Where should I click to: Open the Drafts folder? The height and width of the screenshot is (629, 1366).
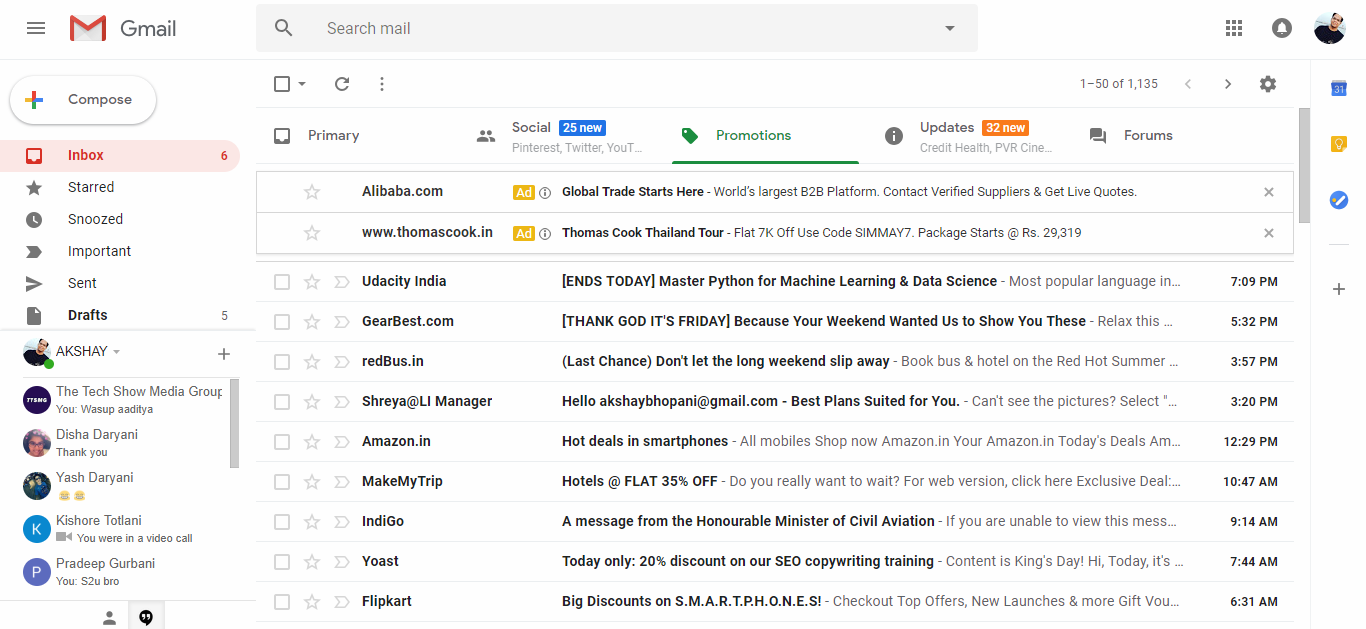[87, 314]
